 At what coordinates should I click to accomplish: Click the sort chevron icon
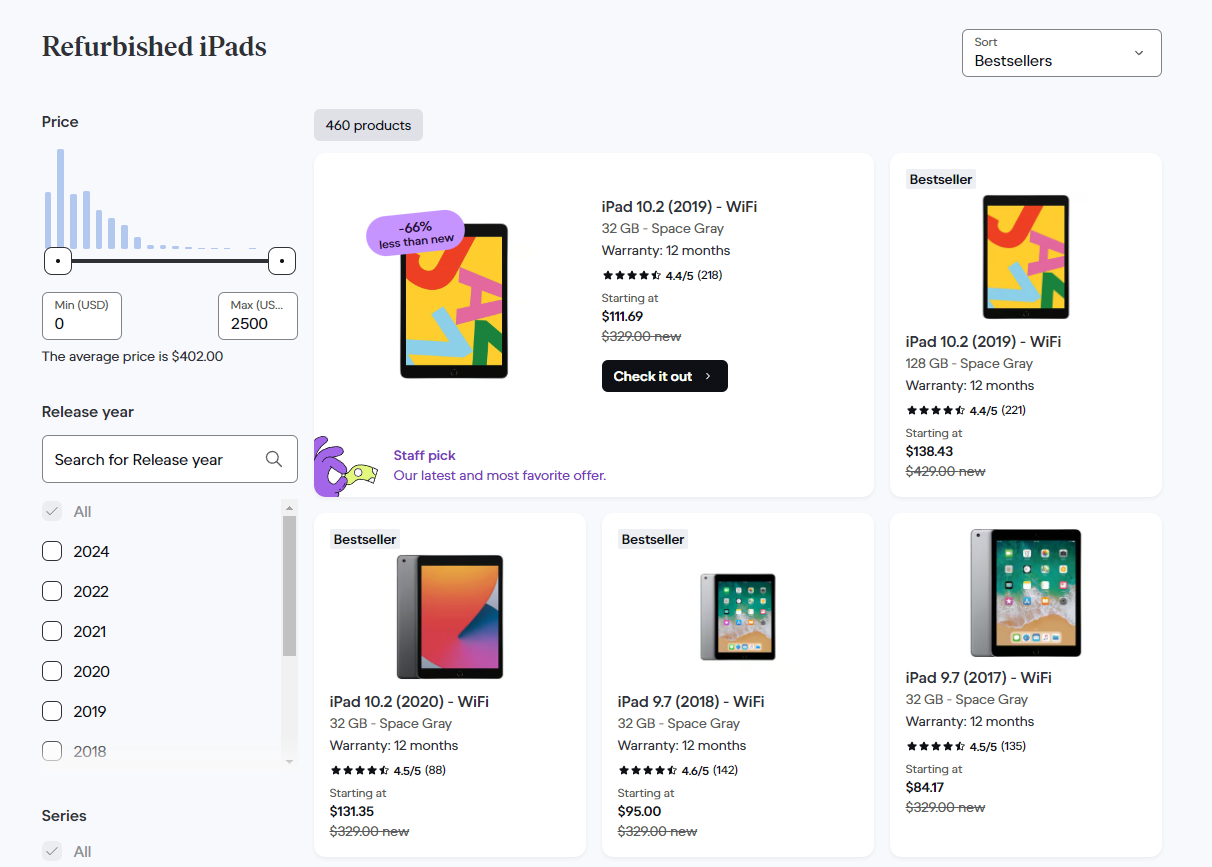tap(1138, 53)
